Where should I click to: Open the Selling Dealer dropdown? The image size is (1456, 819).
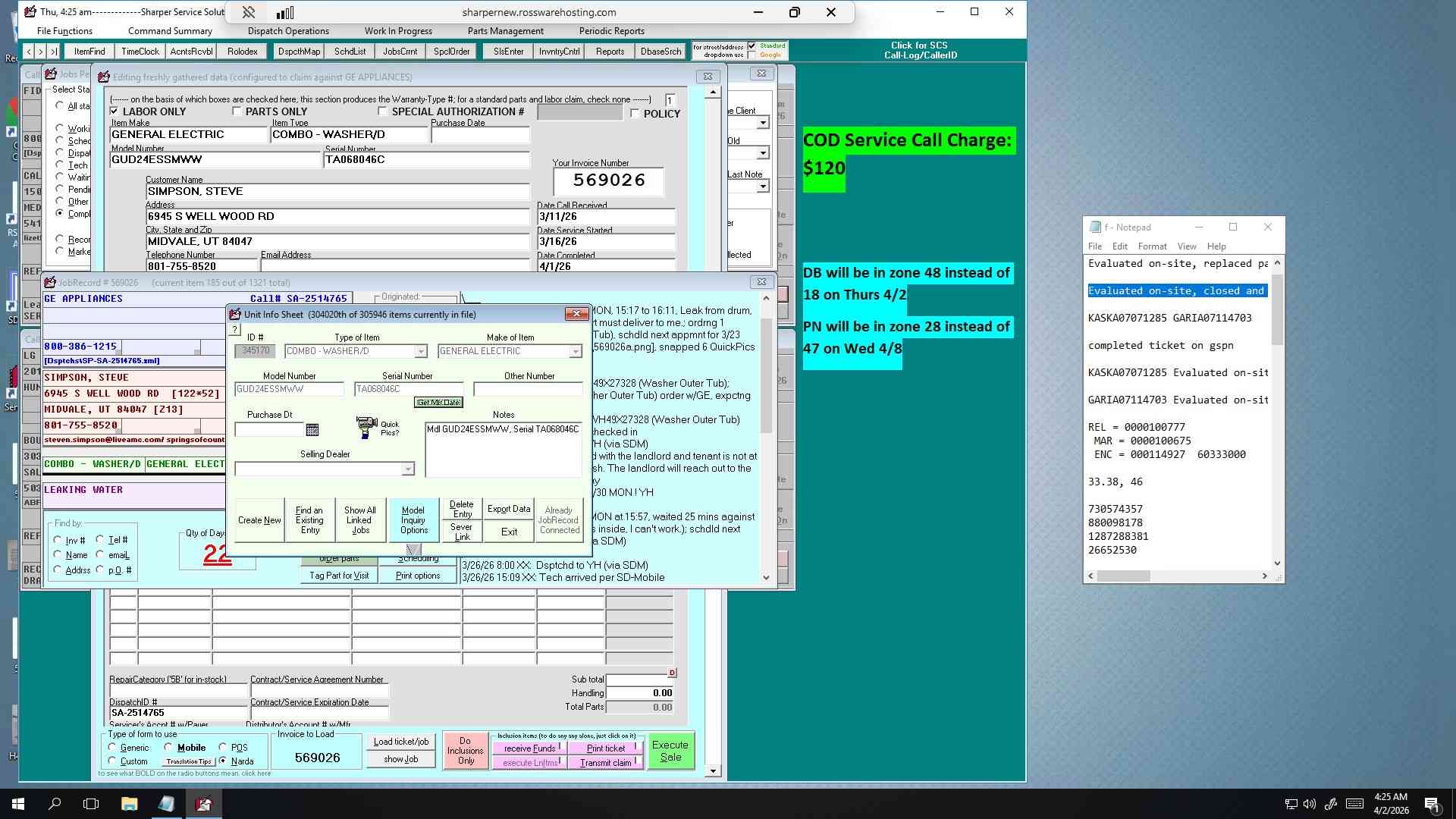(x=408, y=469)
